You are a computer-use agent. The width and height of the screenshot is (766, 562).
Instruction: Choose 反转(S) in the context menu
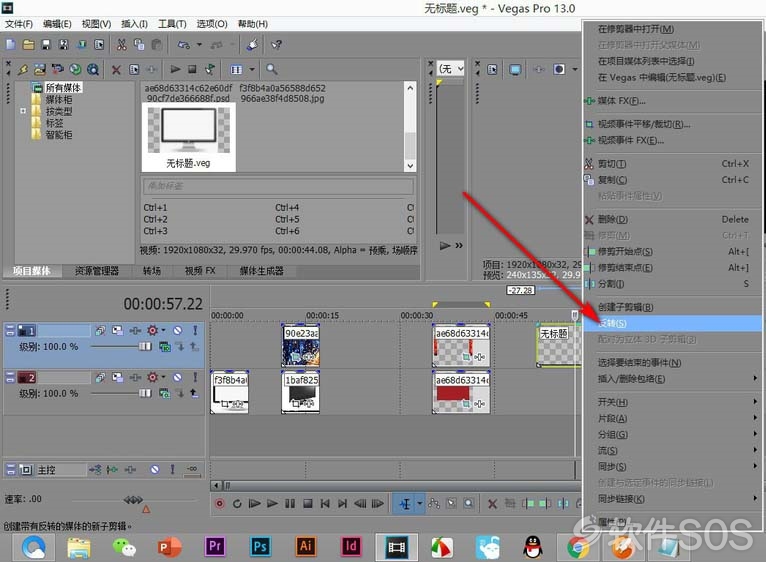click(x=673, y=323)
